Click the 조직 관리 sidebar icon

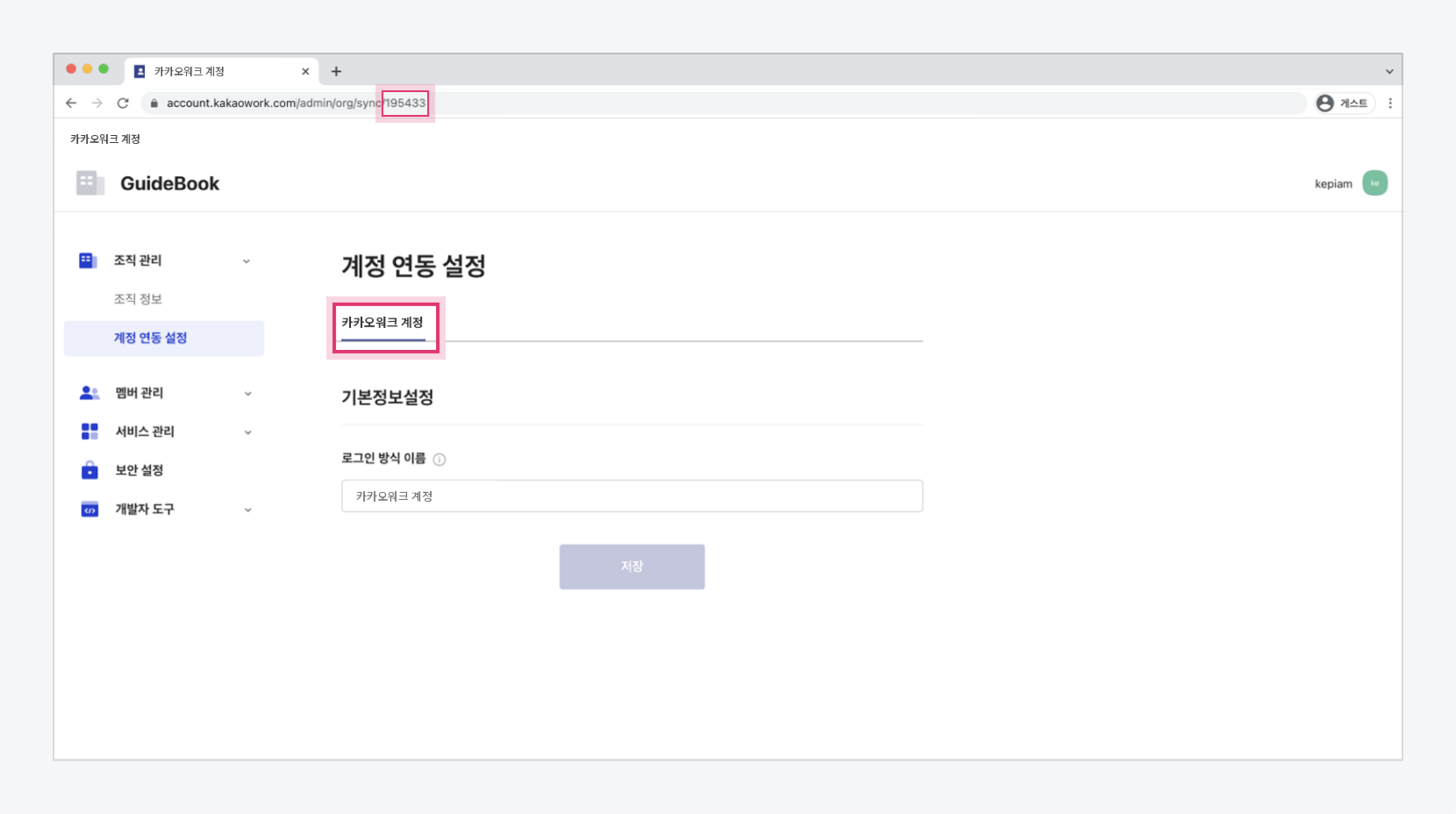click(x=88, y=261)
